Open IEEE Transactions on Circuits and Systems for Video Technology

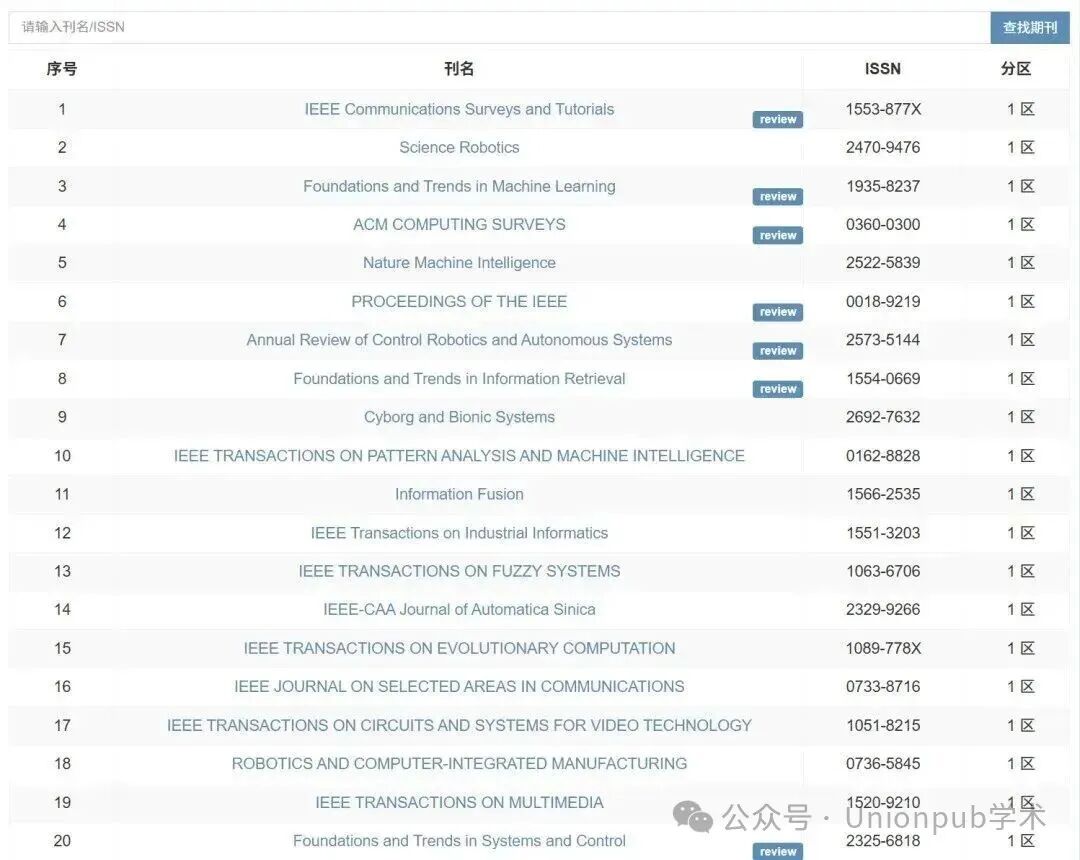click(x=459, y=725)
